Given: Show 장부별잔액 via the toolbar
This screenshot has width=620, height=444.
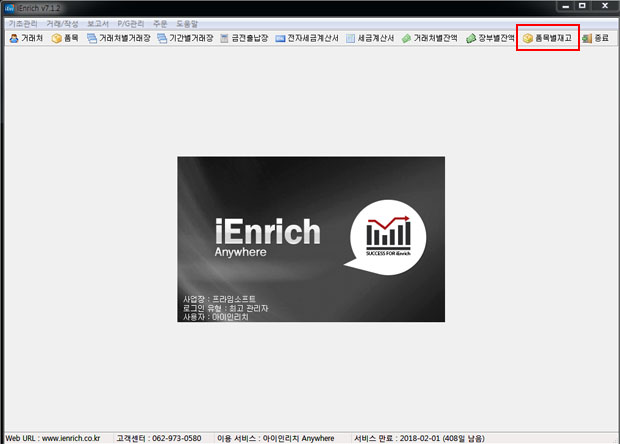Looking at the screenshot, I should (x=491, y=38).
